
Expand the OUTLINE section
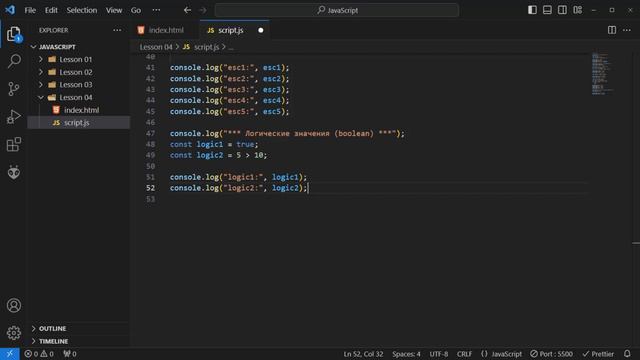(x=52, y=329)
